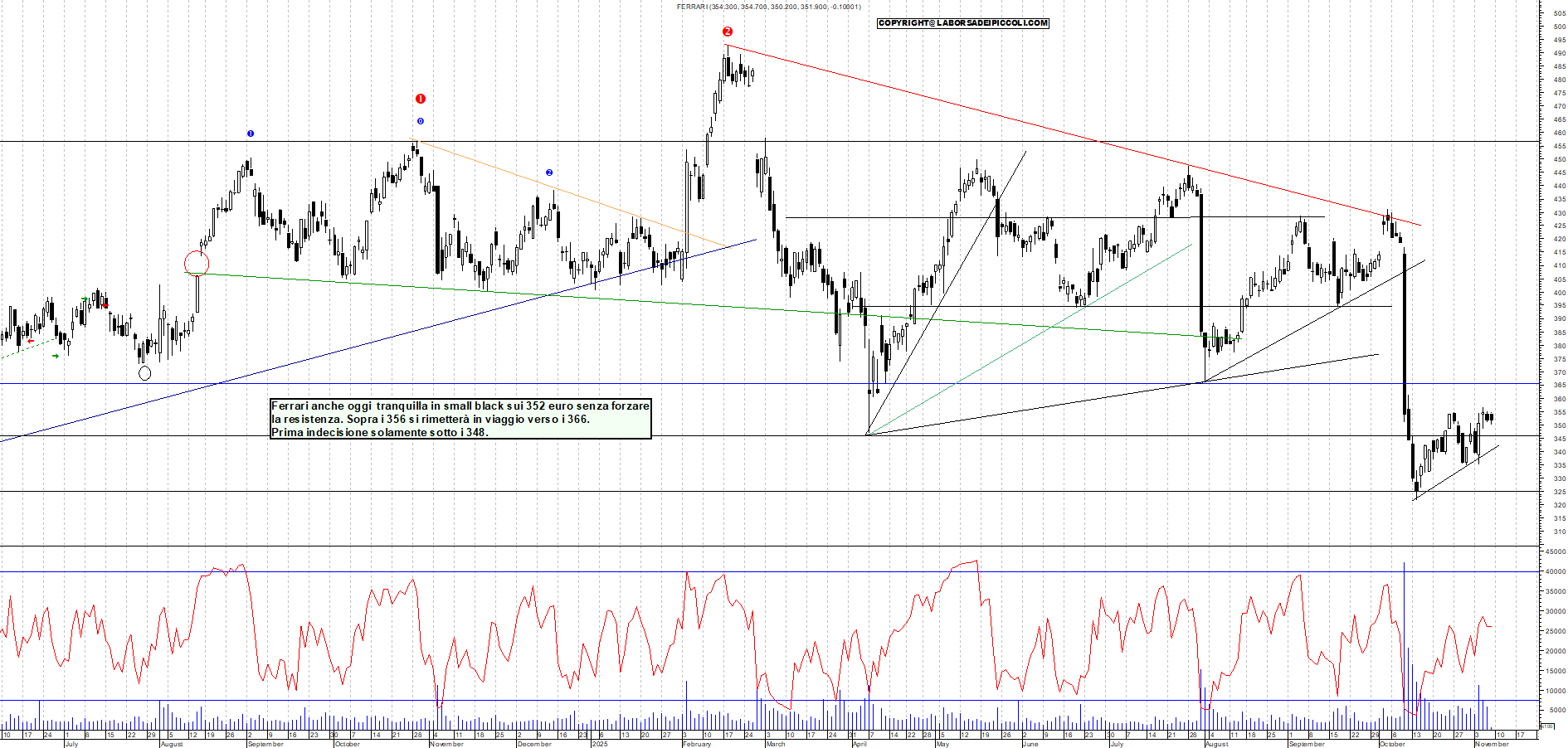This screenshot has width=1568, height=748.
Task: Select the blue "⓪" marker below ❶
Action: tap(420, 121)
